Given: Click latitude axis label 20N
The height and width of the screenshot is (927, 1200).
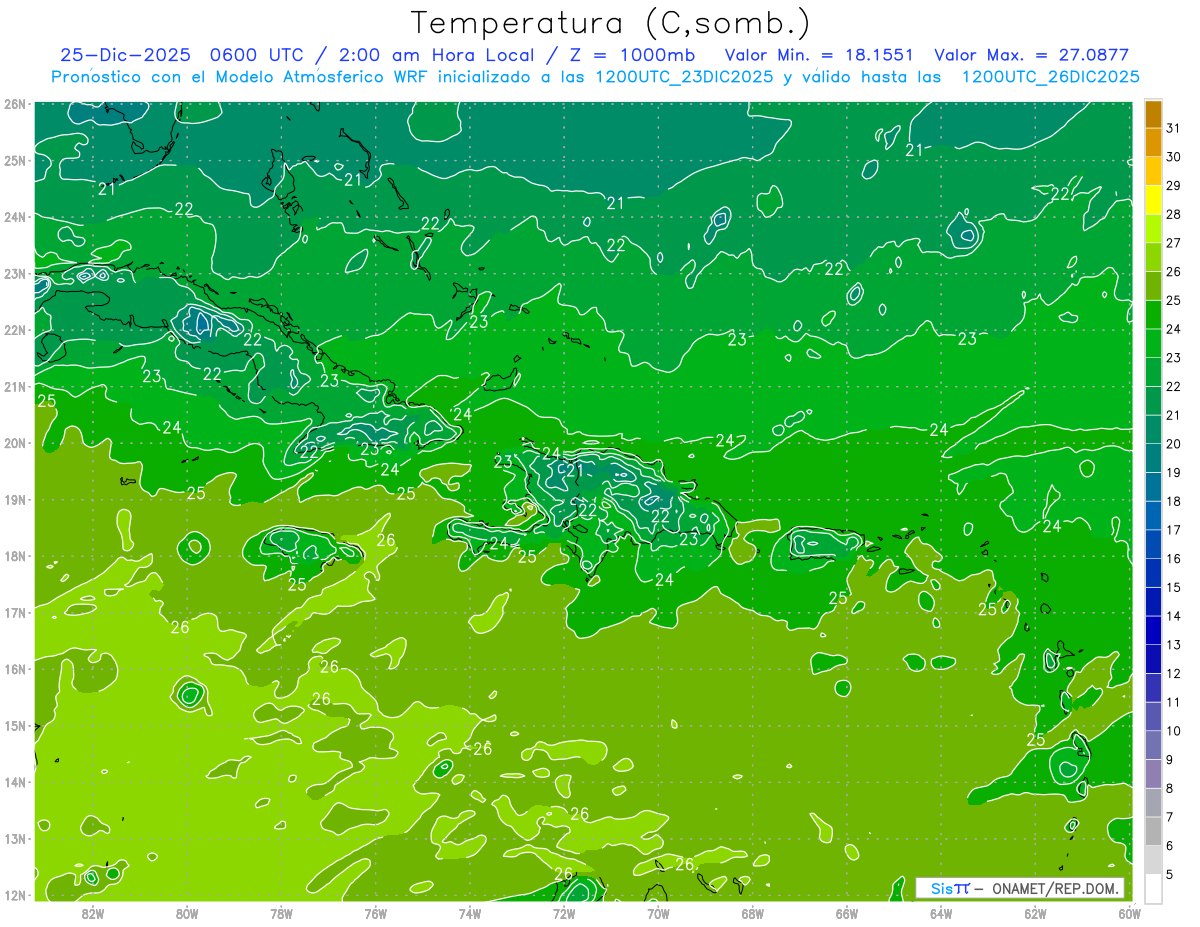Looking at the screenshot, I should coord(14,443).
